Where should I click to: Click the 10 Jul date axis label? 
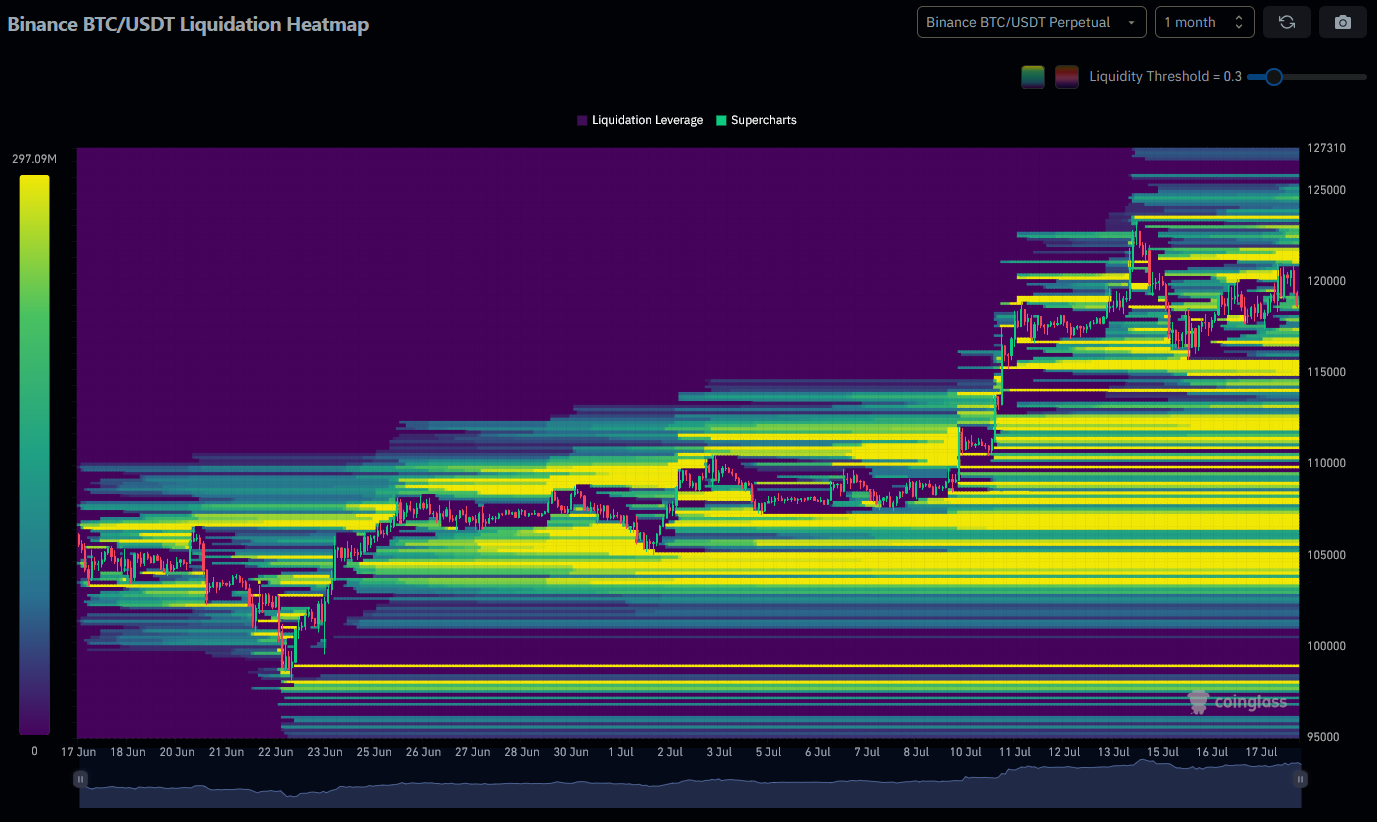pos(965,752)
